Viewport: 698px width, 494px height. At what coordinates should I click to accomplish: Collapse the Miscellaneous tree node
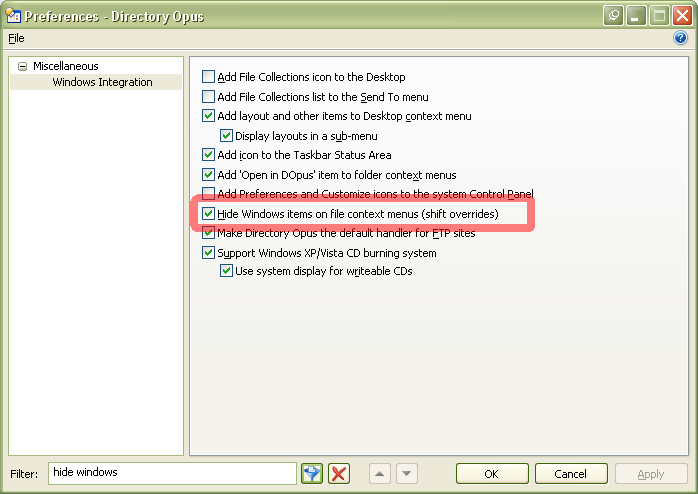coord(22,67)
